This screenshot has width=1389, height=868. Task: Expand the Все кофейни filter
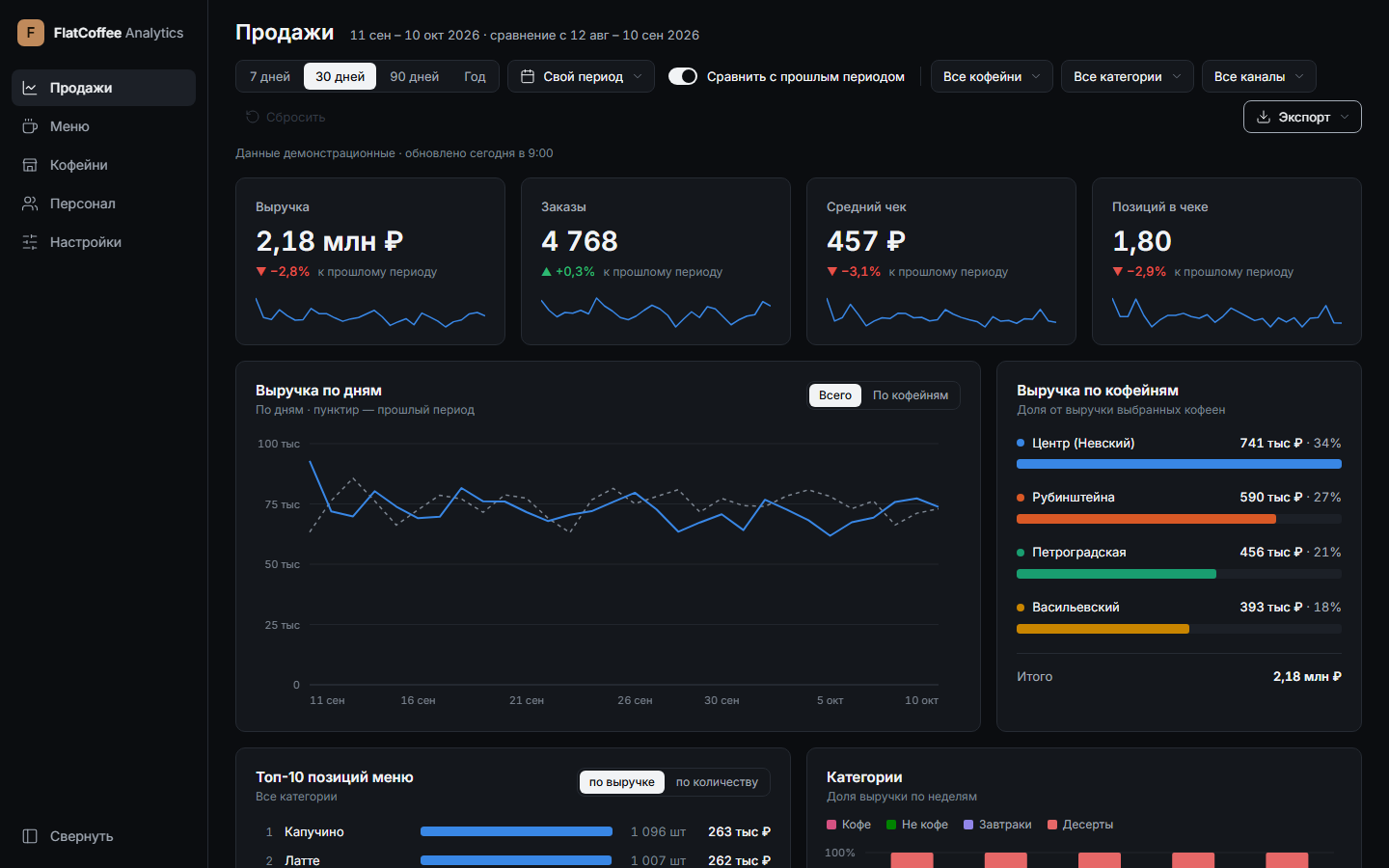992,76
